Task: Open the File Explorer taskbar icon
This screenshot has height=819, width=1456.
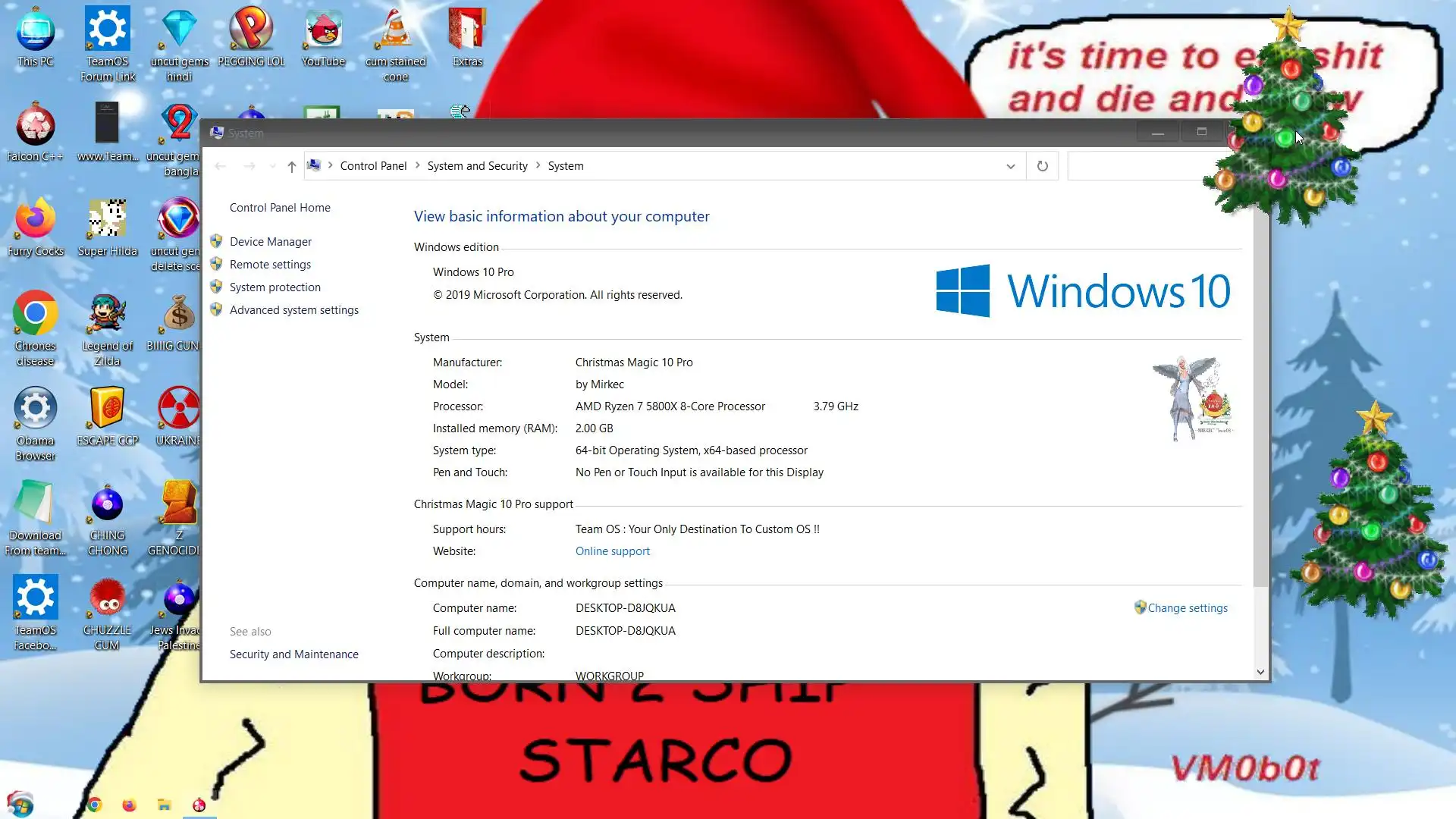Action: point(164,805)
